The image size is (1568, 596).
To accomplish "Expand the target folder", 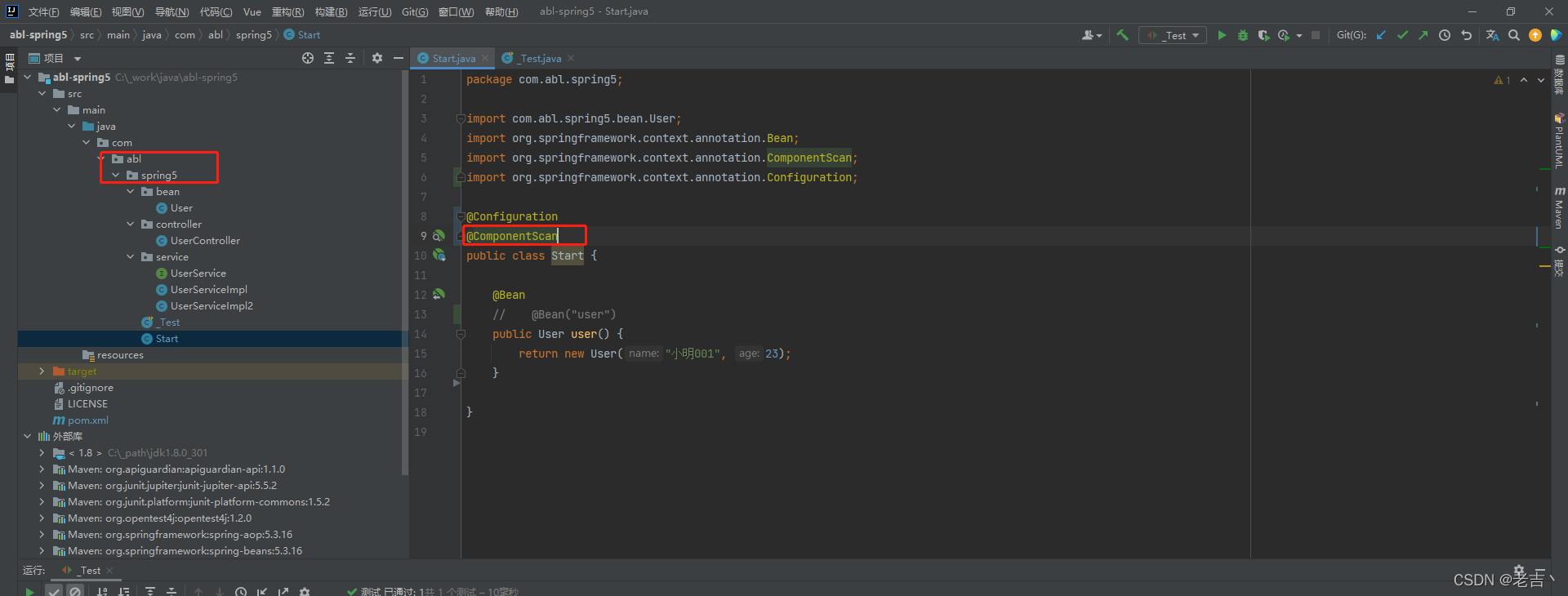I will [x=42, y=371].
